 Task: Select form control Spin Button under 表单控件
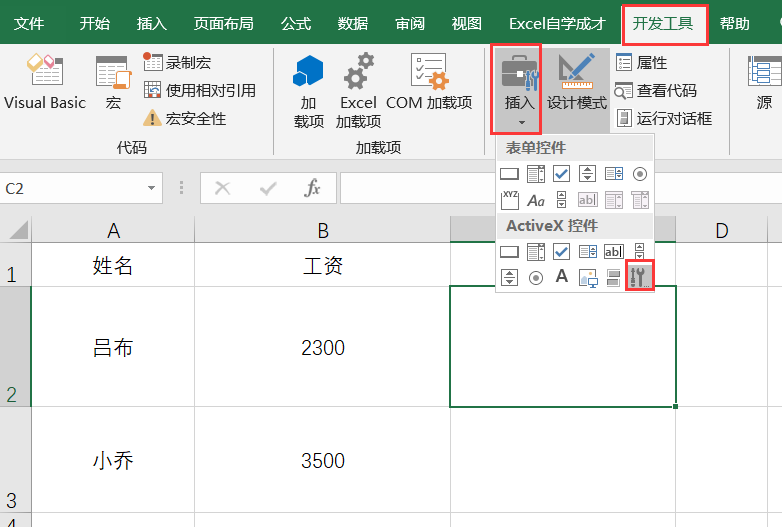587,174
